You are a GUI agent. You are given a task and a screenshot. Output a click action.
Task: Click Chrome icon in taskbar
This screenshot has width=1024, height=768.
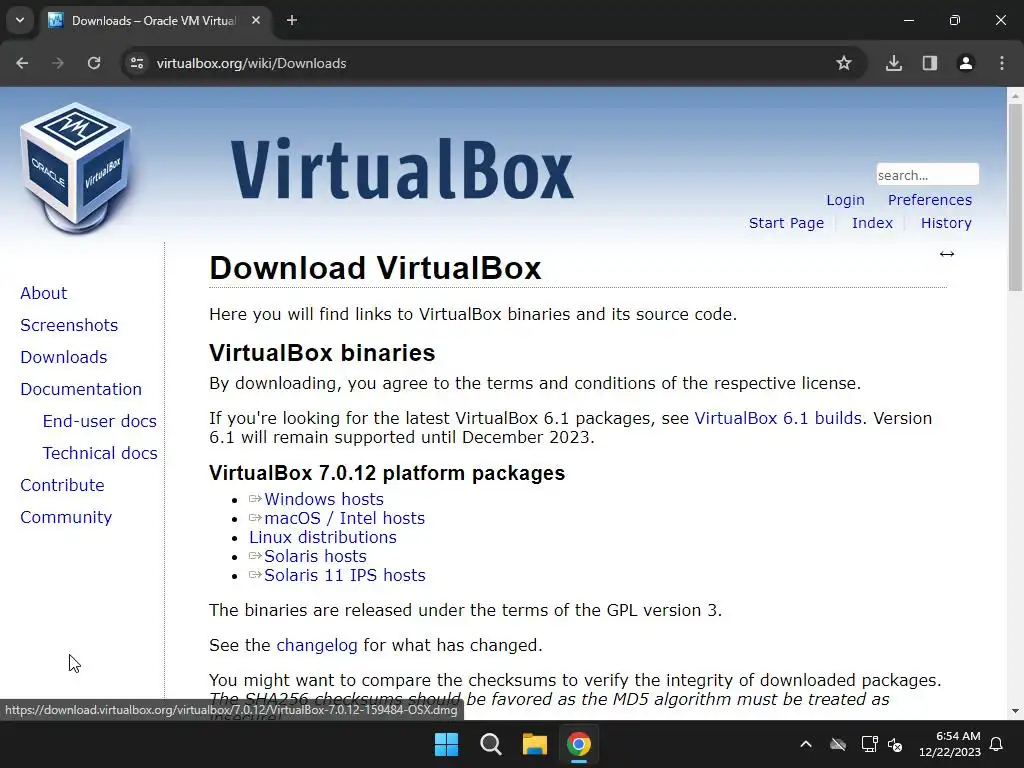point(579,744)
